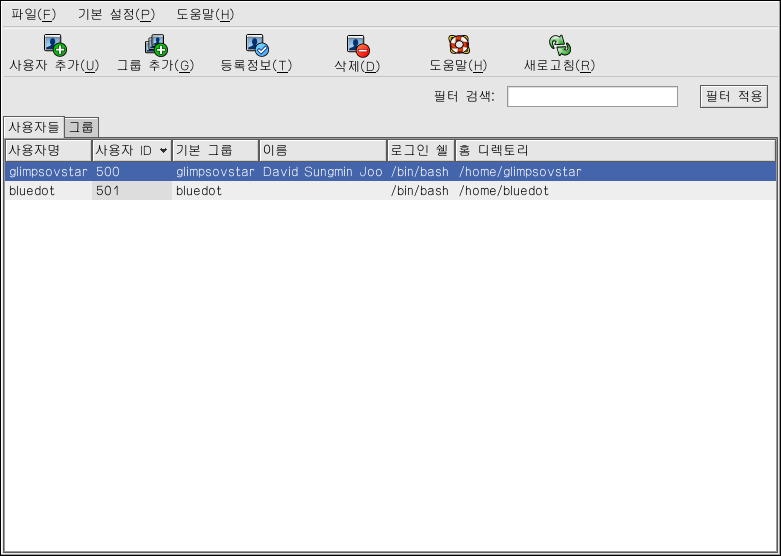
Task: Click the 기본 그룹 column header
Action: (x=214, y=150)
